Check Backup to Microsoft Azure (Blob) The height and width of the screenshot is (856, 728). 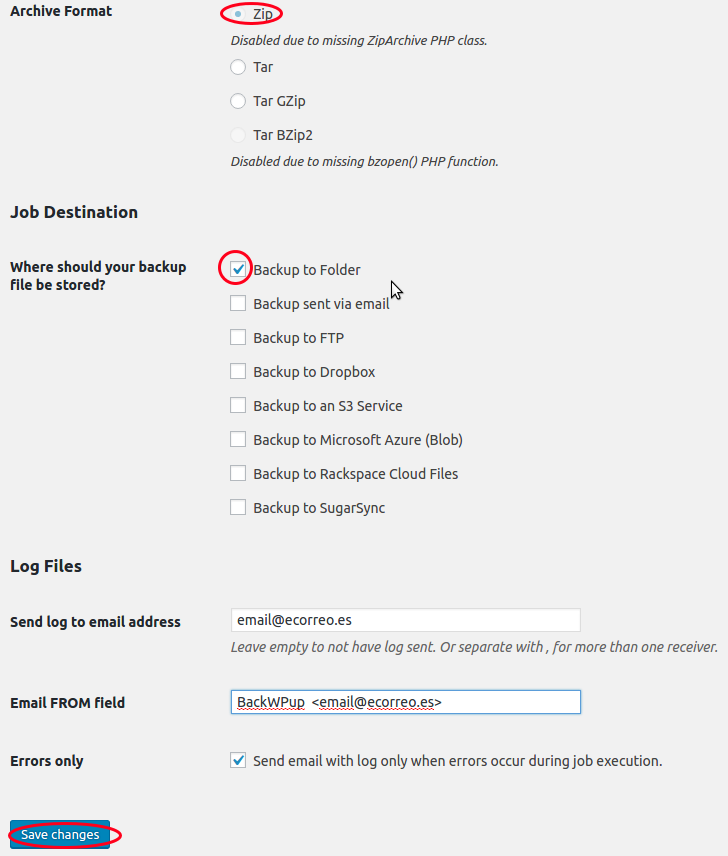238,439
